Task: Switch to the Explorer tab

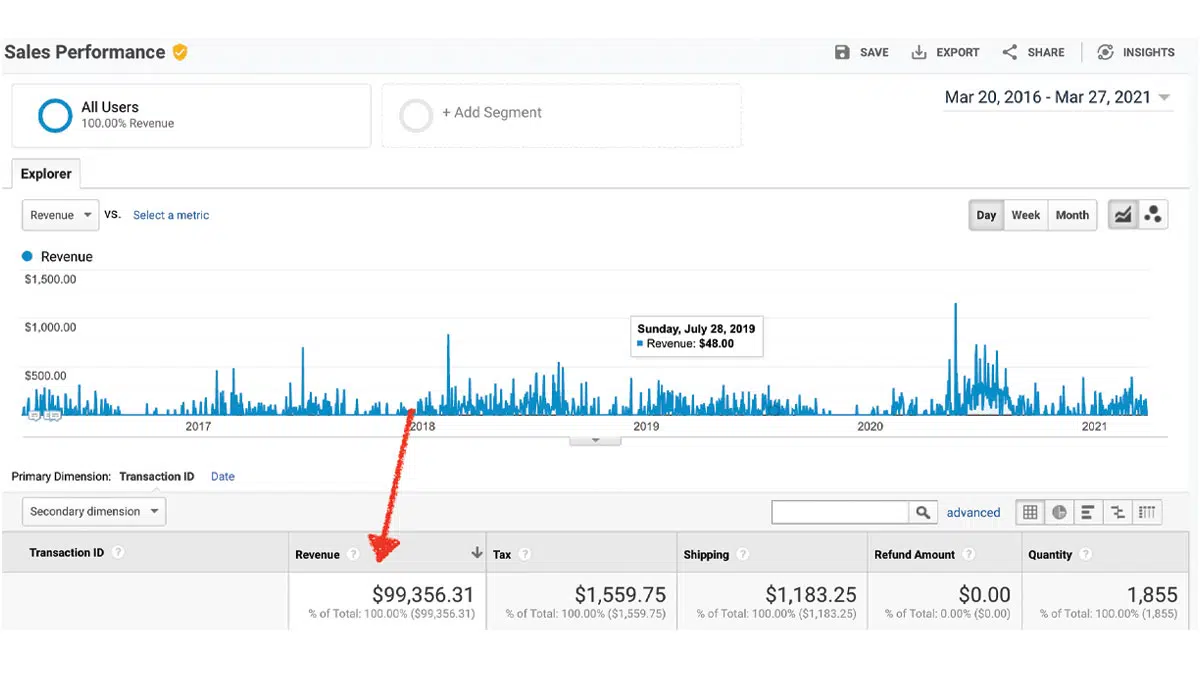Action: [46, 173]
